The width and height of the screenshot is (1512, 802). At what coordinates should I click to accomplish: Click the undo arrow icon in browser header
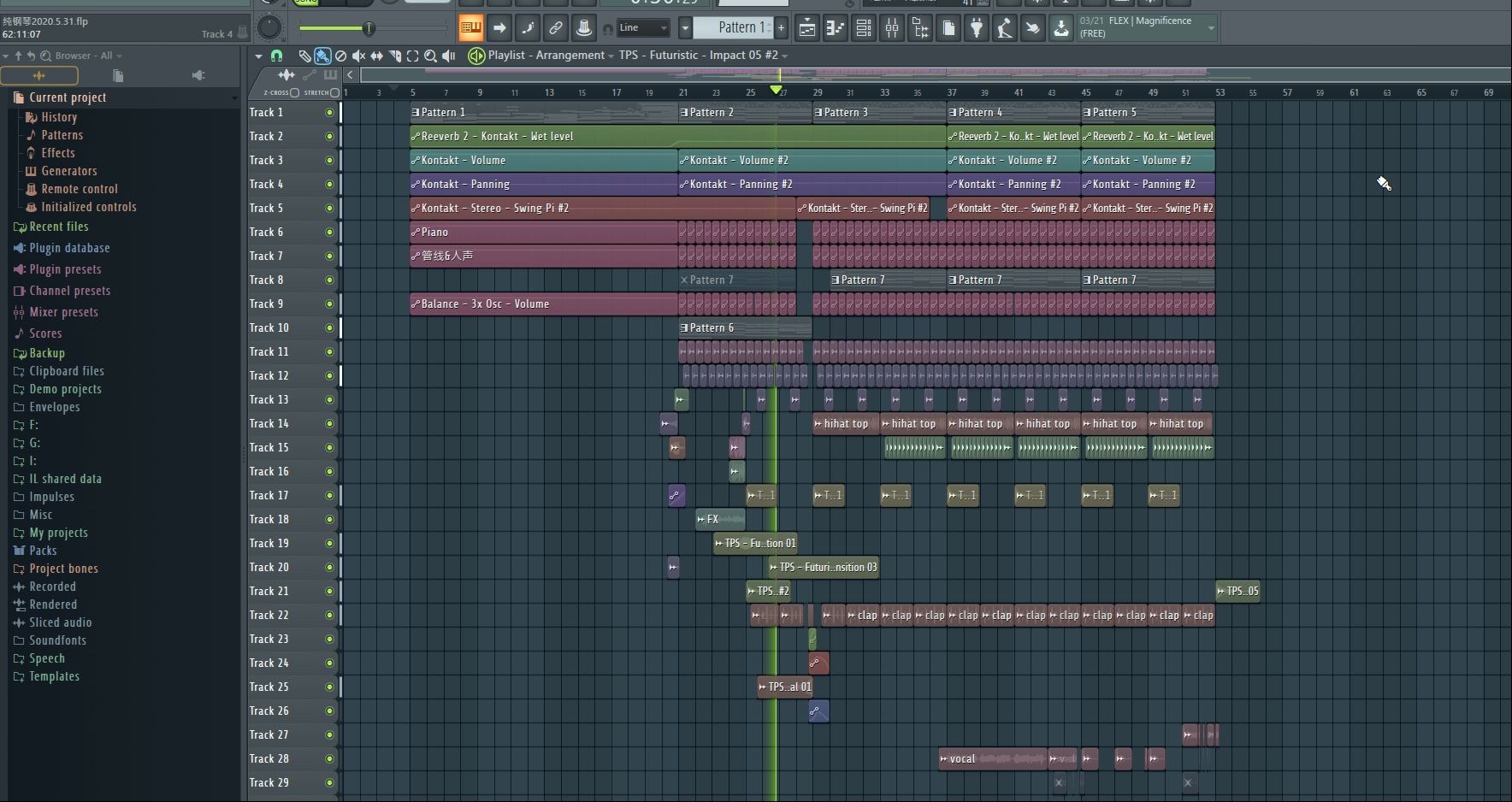(31, 56)
